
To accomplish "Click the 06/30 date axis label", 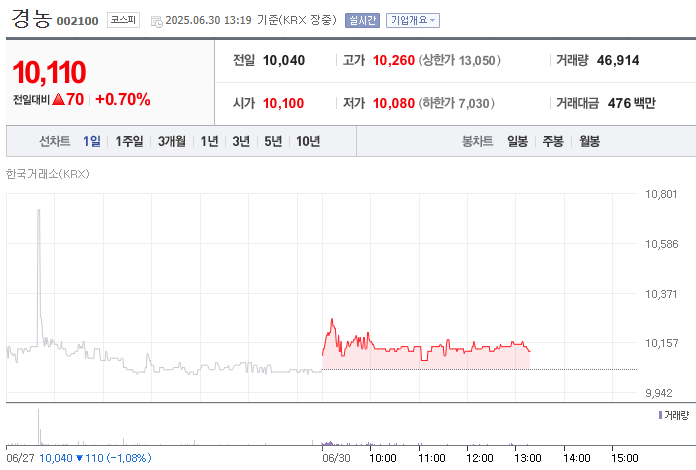I will click(336, 458).
